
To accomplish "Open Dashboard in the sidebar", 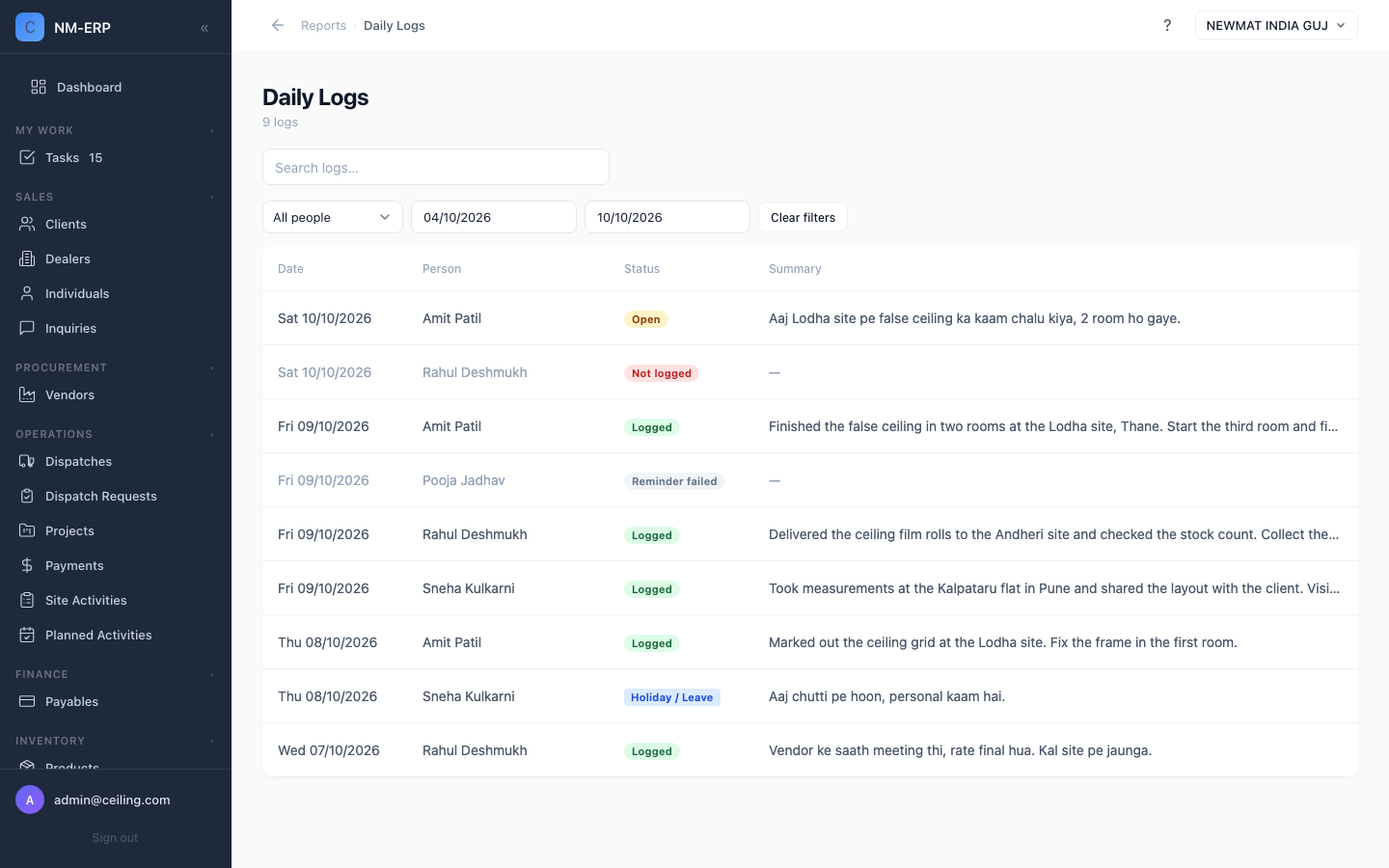I will [x=116, y=87].
